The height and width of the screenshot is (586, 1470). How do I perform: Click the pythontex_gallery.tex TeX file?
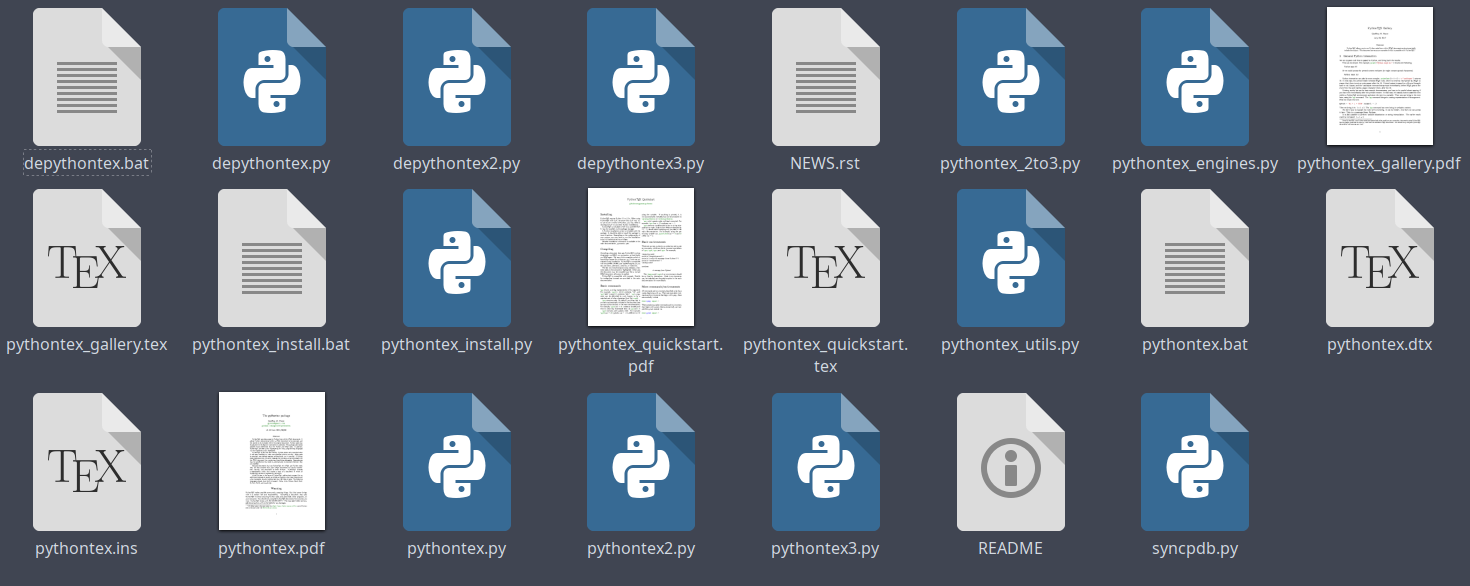click(x=87, y=259)
